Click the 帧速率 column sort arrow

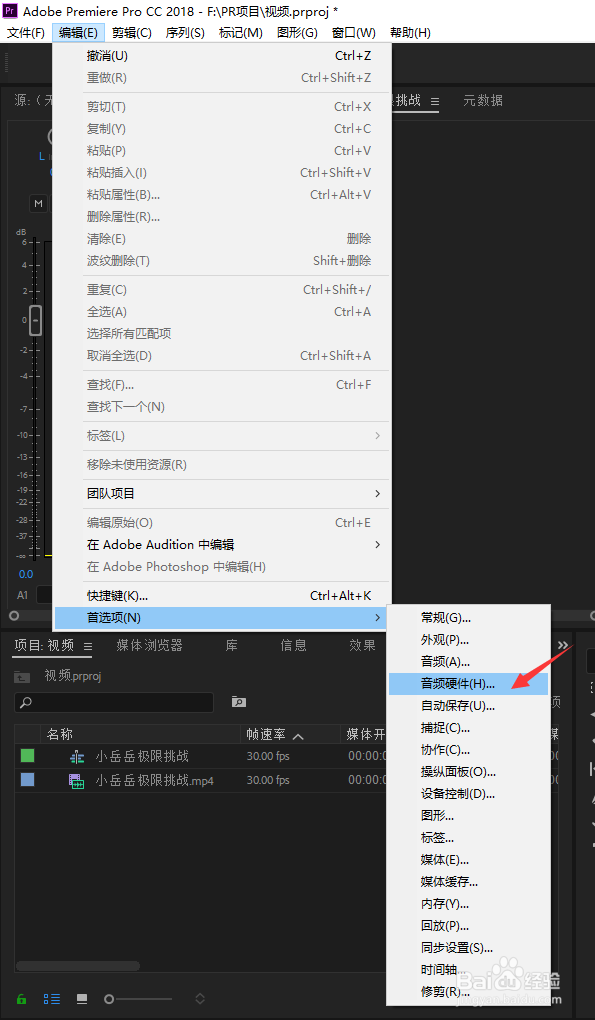(298, 736)
